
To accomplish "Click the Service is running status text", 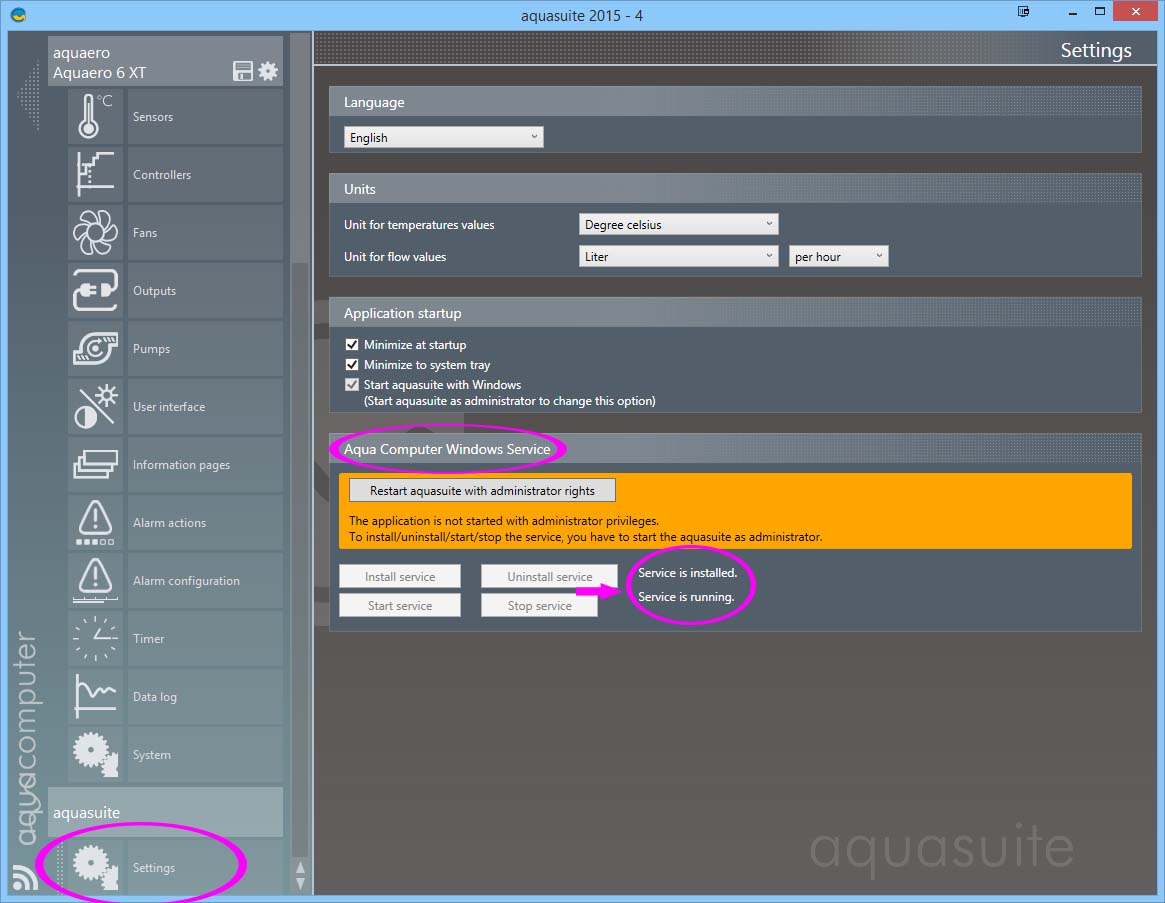I will [x=686, y=597].
